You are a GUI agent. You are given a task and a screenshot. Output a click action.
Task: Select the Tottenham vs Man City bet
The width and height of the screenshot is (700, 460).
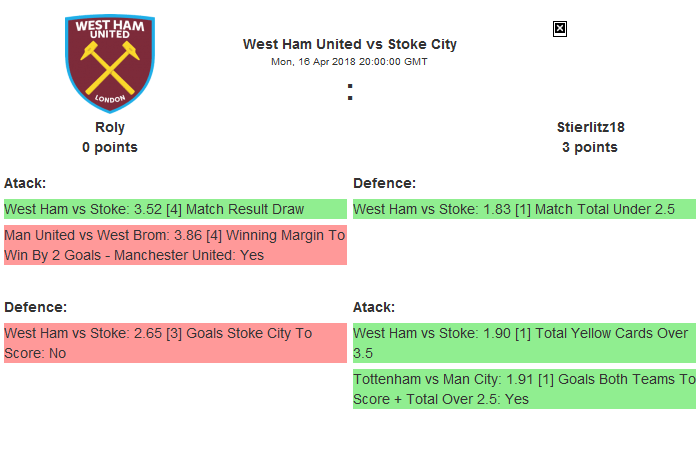point(524,389)
